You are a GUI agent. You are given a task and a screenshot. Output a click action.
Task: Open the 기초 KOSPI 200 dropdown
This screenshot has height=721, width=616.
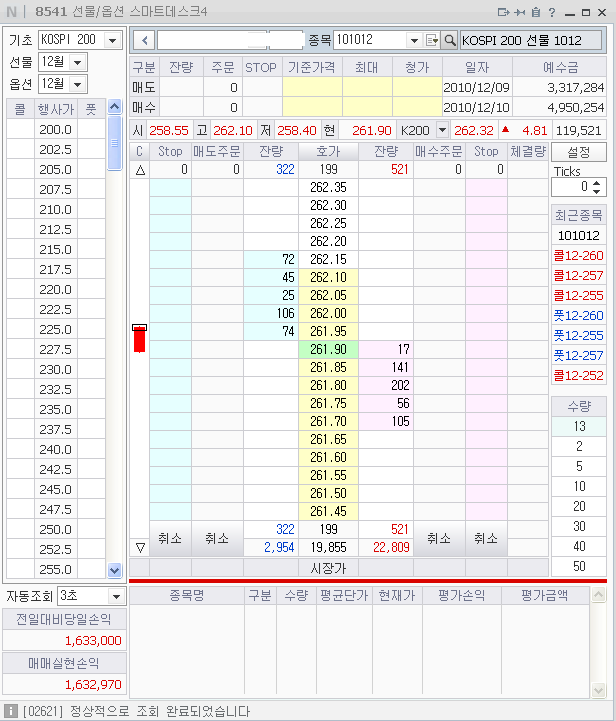(x=113, y=40)
